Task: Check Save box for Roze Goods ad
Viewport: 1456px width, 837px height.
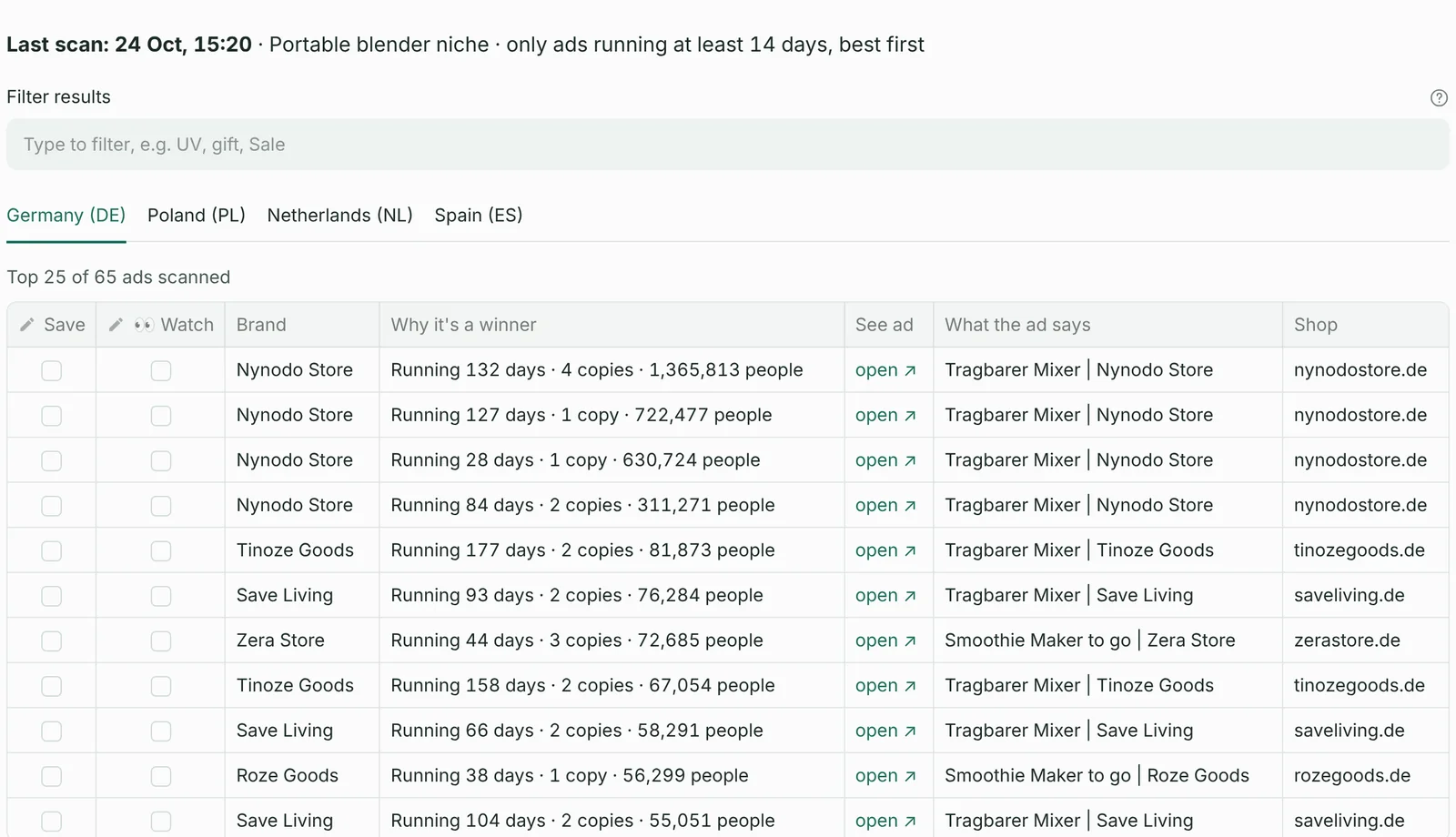Action: coord(52,776)
